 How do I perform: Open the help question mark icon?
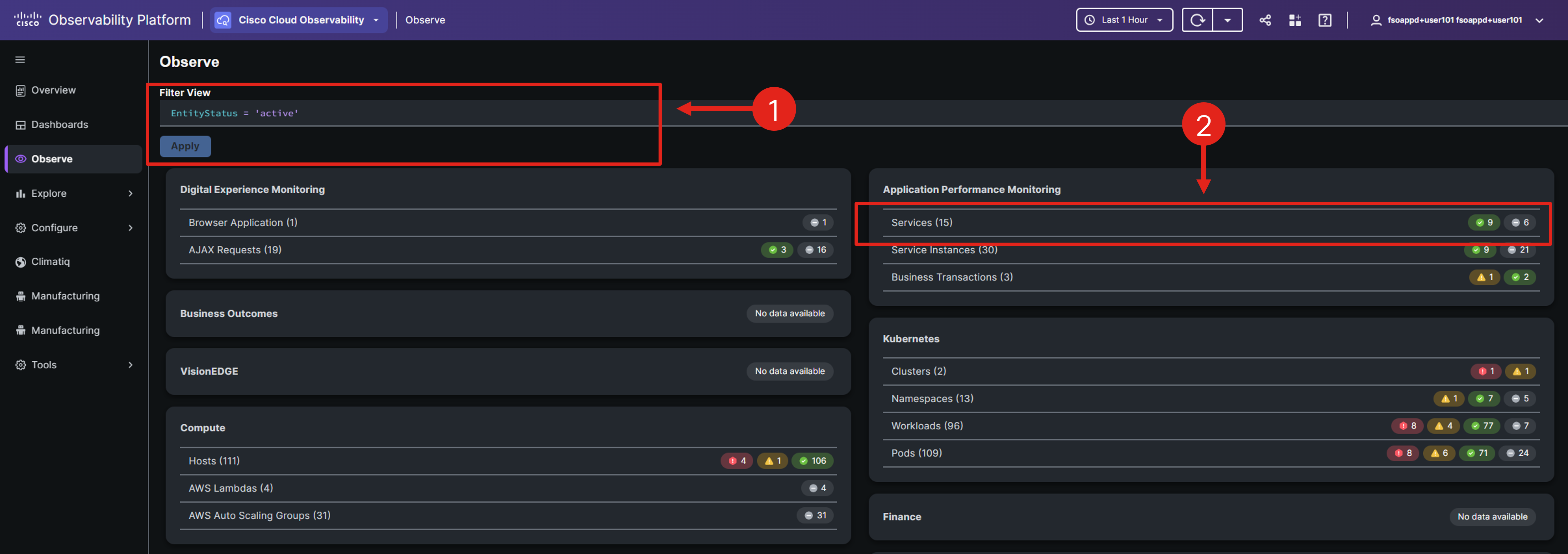coord(1325,20)
